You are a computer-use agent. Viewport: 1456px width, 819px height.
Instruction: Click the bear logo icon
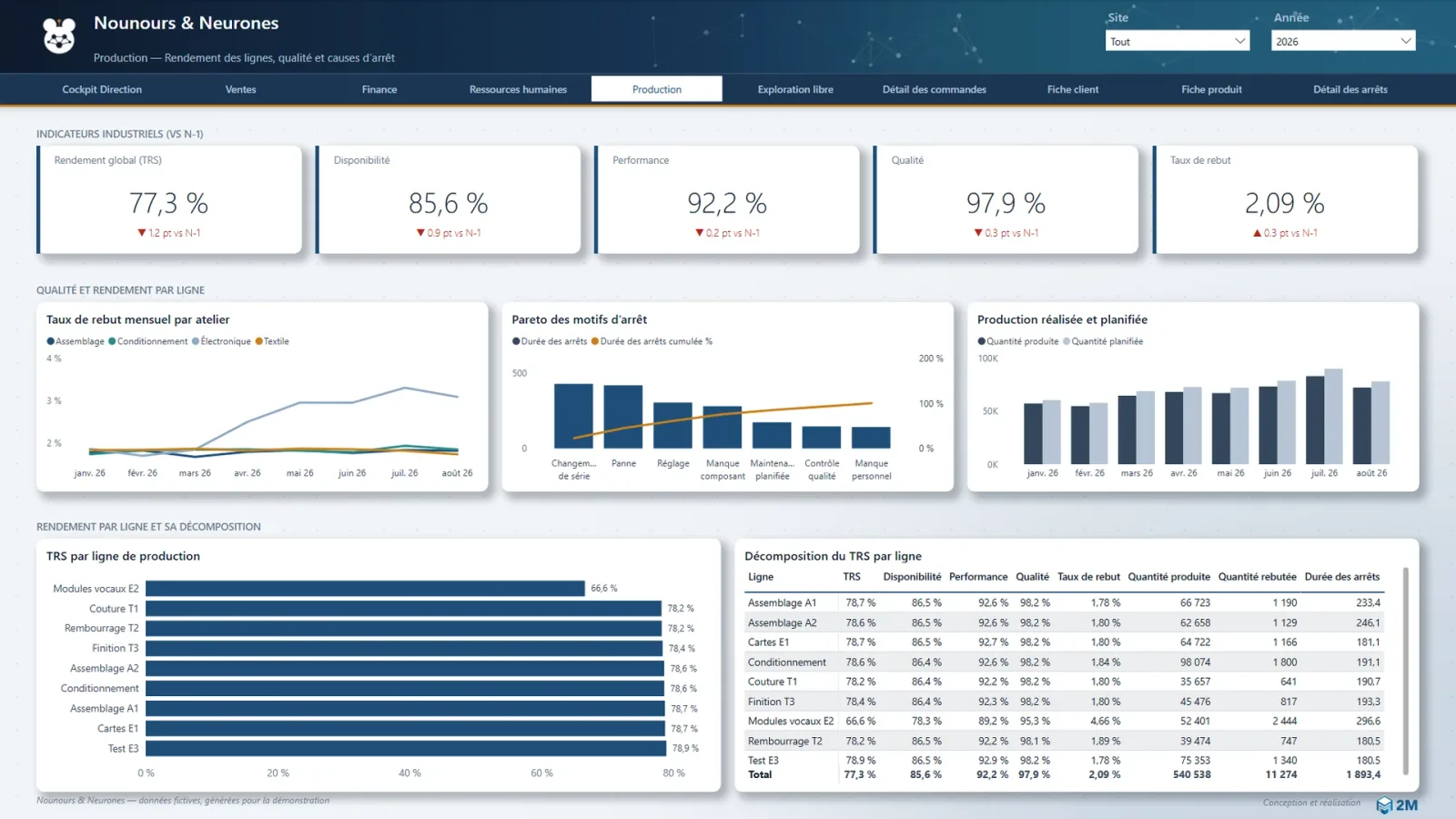click(x=59, y=35)
